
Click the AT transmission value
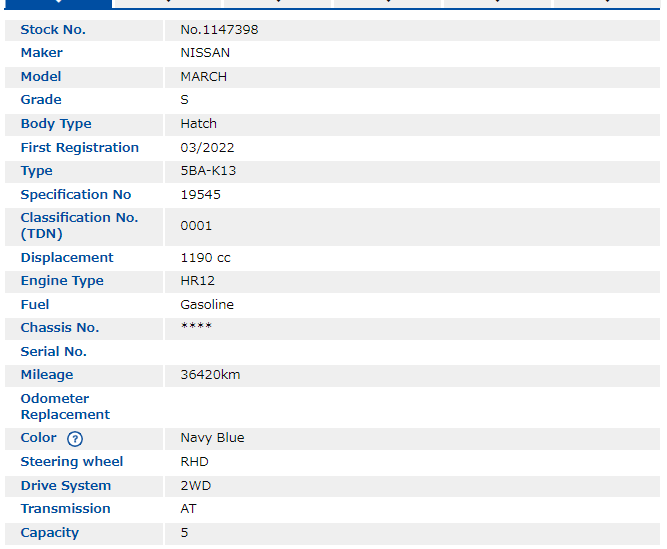[x=188, y=509]
